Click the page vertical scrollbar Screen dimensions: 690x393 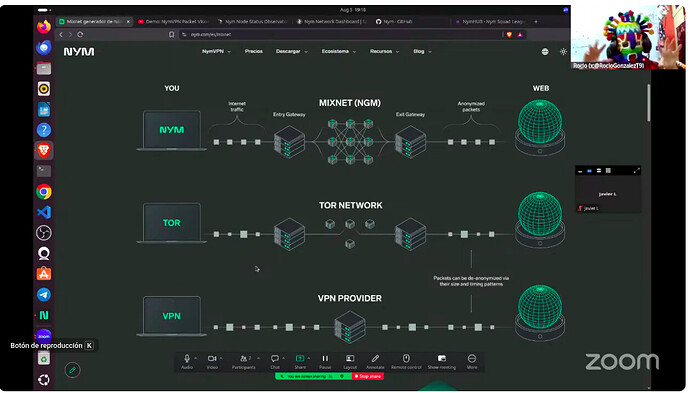[648, 103]
